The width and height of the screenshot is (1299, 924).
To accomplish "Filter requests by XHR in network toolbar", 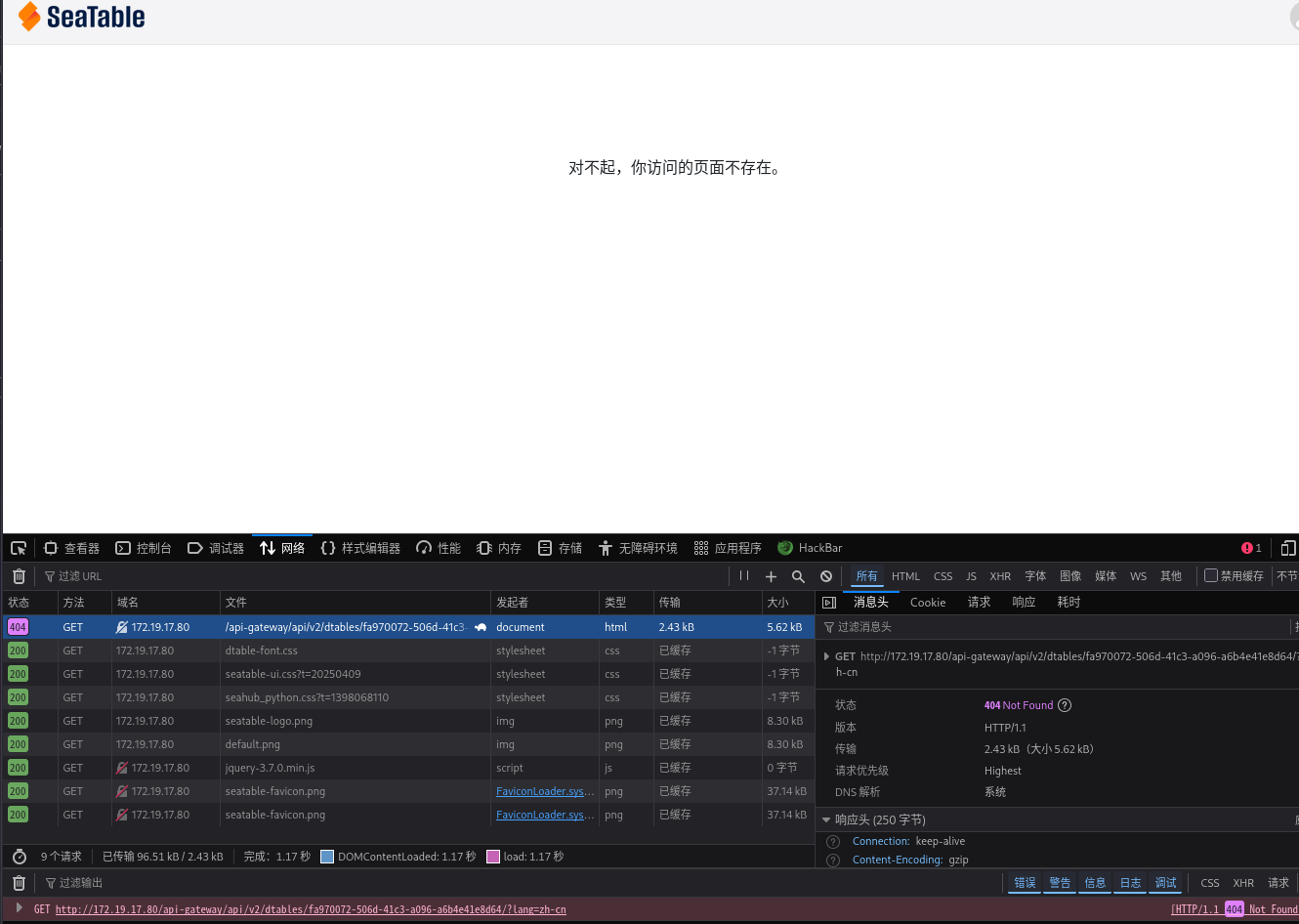I will pyautogui.click(x=1000, y=576).
